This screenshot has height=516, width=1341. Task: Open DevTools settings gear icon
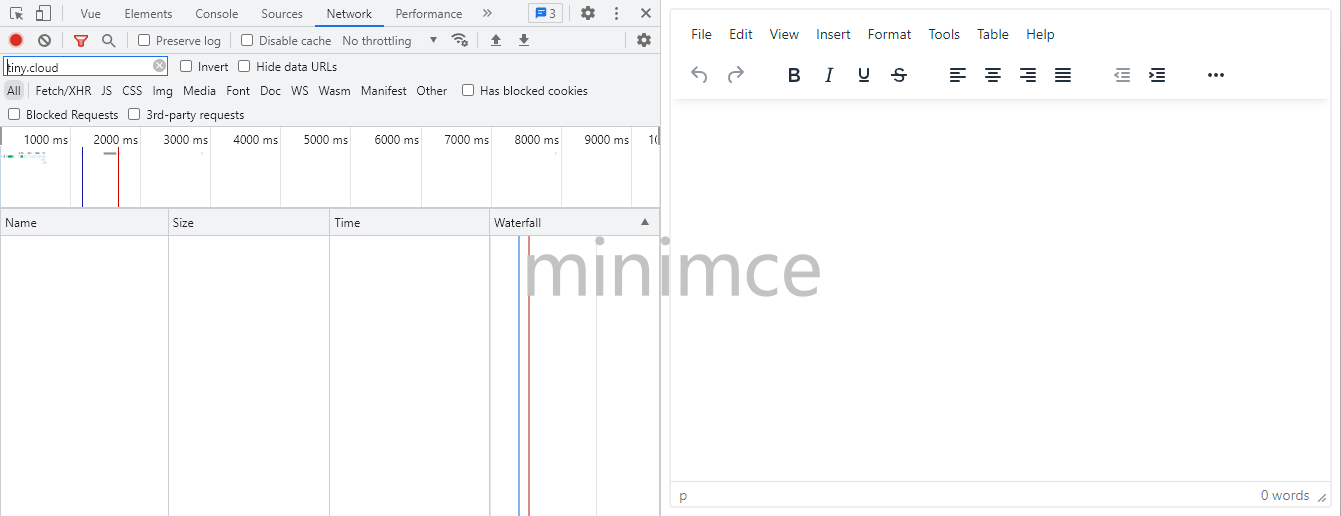588,13
